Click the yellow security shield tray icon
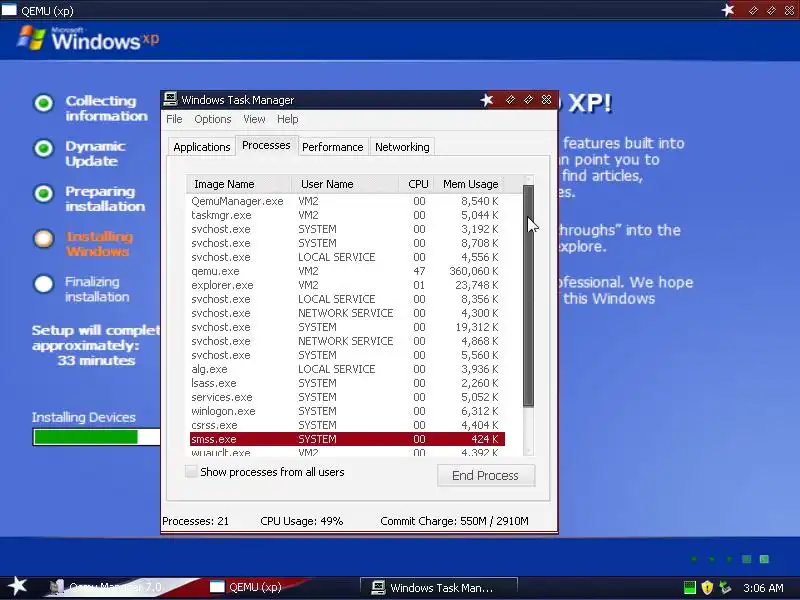Image resolution: width=800 pixels, height=600 pixels. pos(707,588)
